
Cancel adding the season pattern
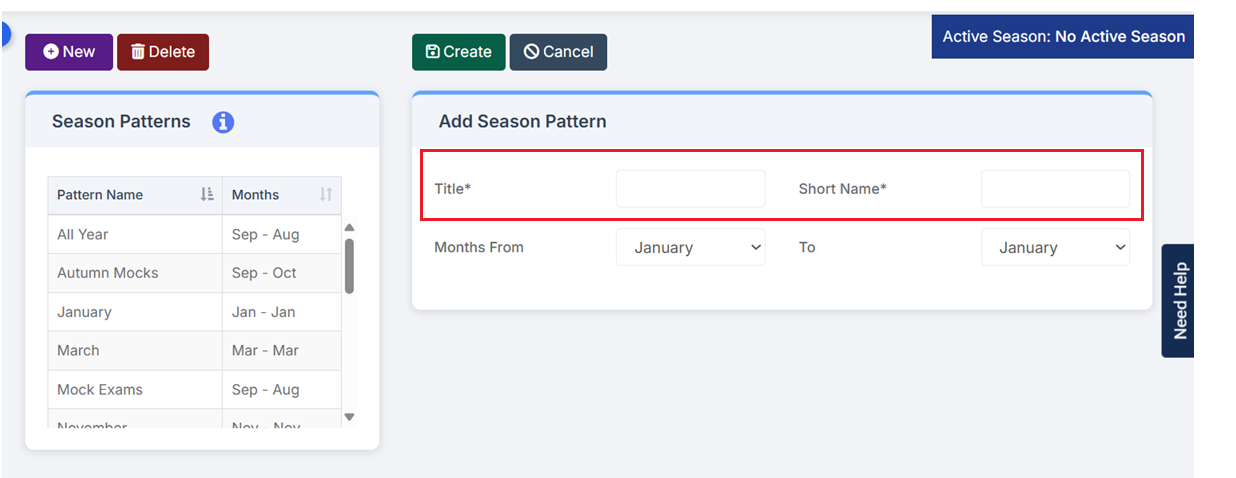pos(558,52)
